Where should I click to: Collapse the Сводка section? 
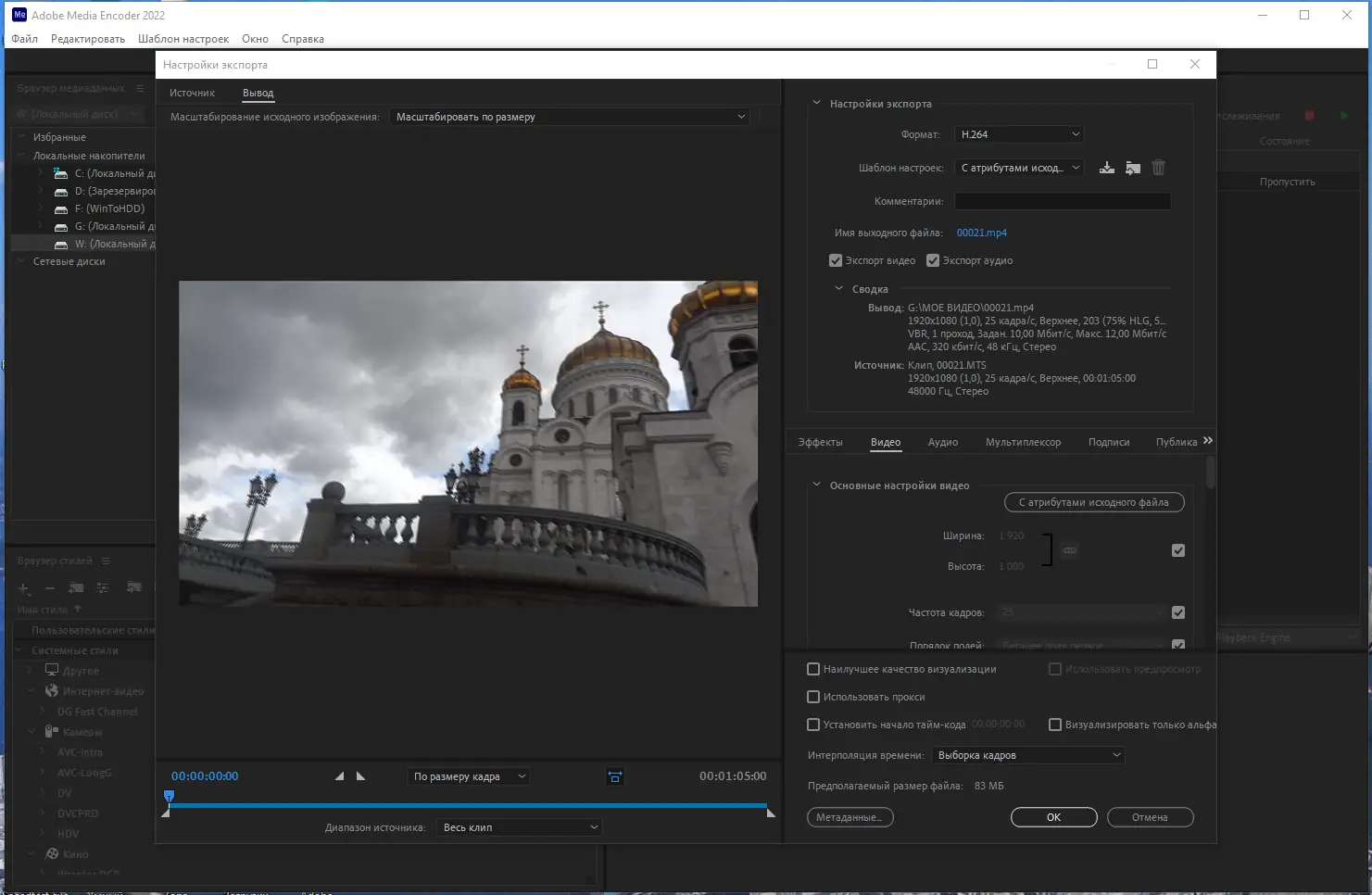tap(838, 289)
